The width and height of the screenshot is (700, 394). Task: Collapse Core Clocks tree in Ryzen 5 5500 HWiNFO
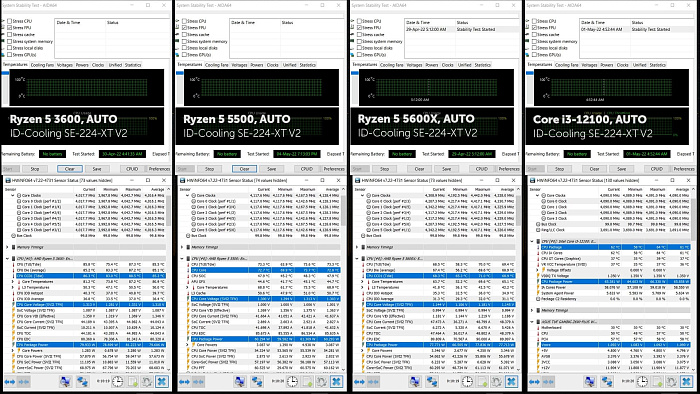(188, 195)
